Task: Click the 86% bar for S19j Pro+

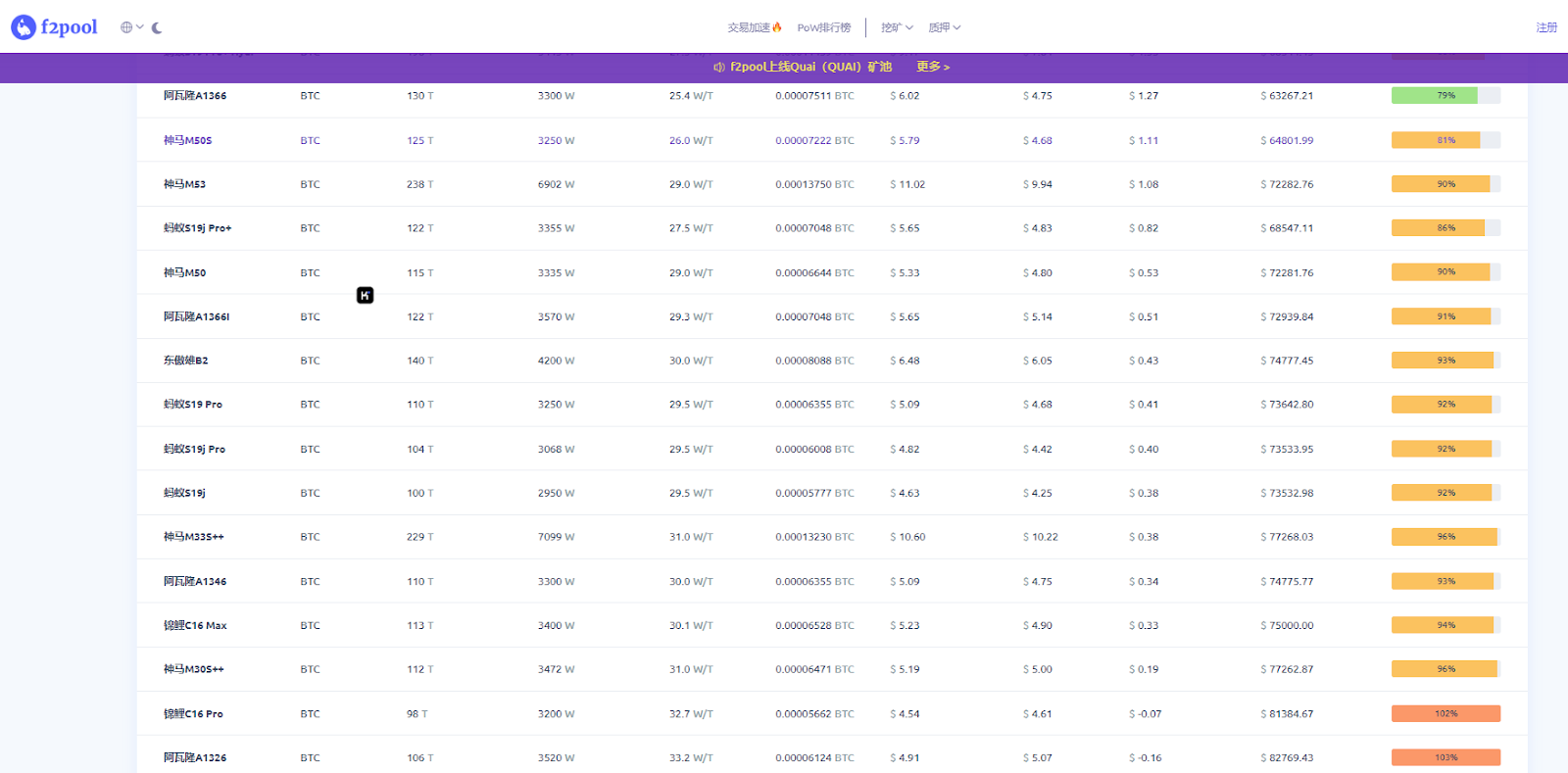Action: pos(1445,228)
